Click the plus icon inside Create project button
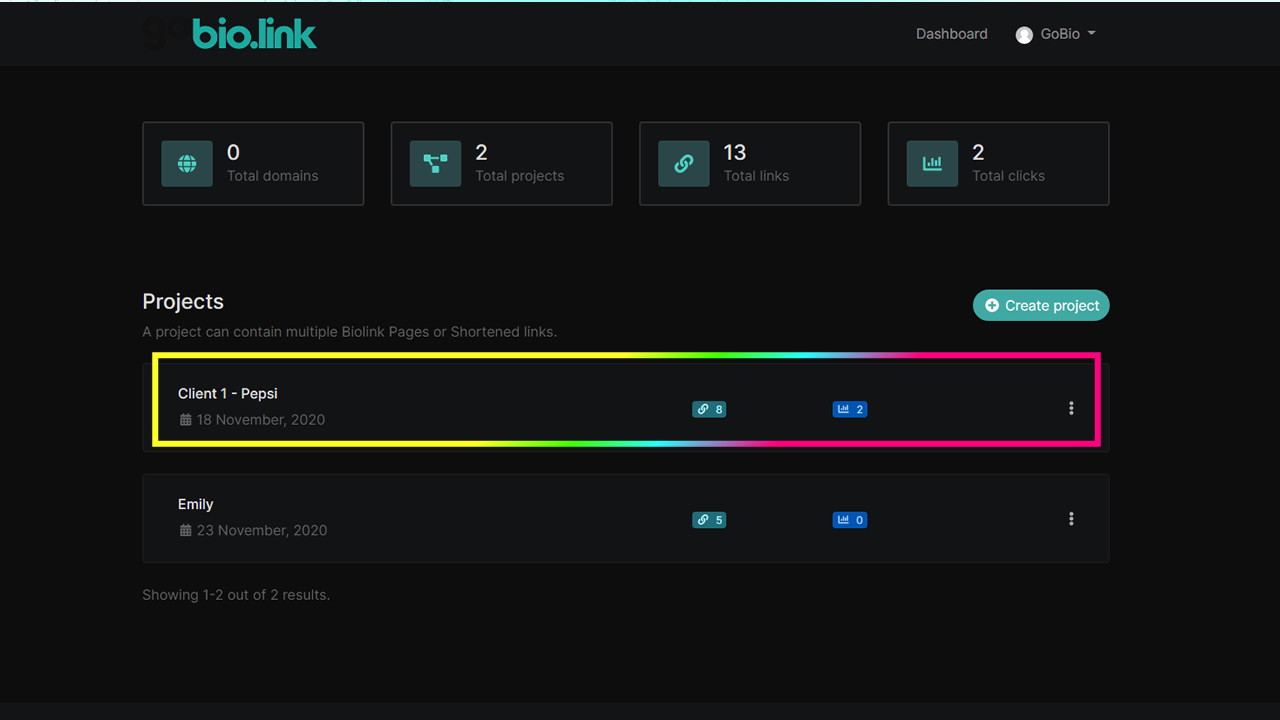Viewport: 1280px width, 720px height. tap(992, 305)
